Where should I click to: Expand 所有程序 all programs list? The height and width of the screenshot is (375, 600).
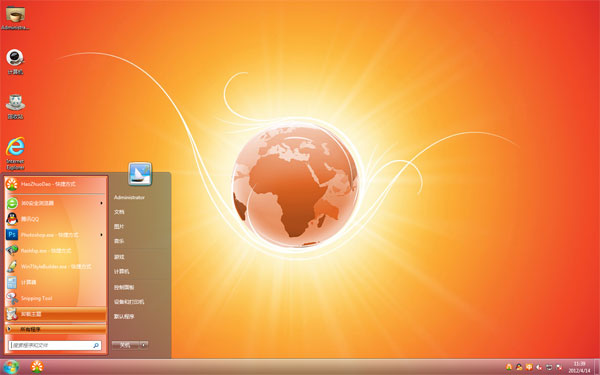pyautogui.click(x=55, y=329)
